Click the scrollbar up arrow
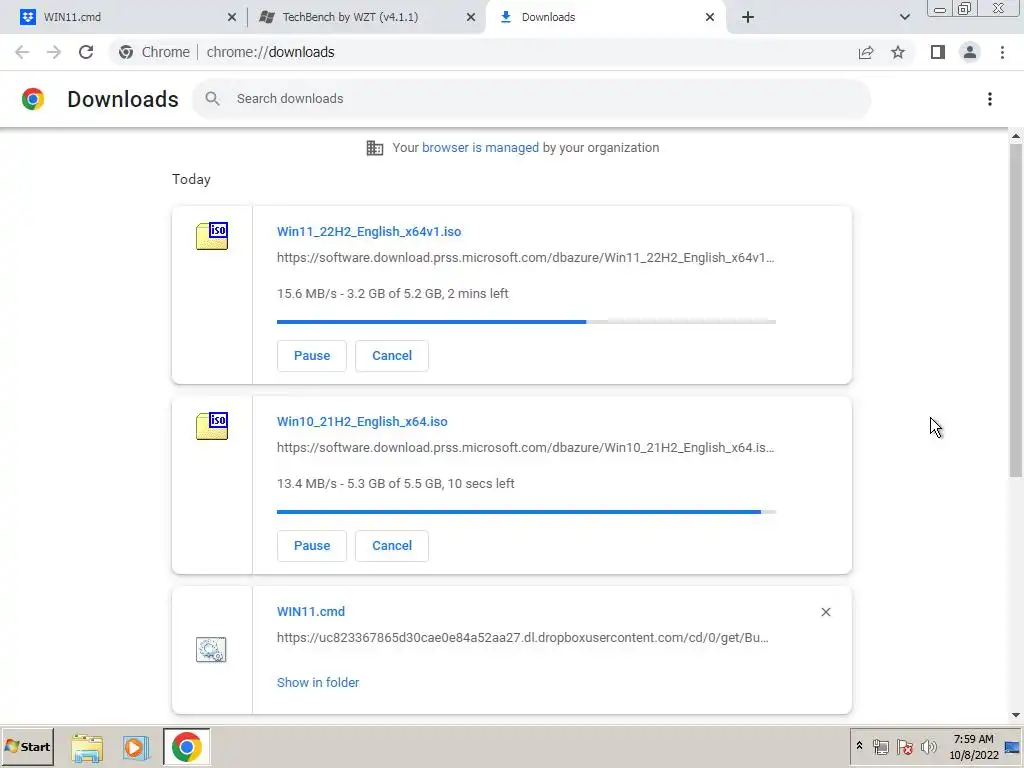 [1016, 136]
